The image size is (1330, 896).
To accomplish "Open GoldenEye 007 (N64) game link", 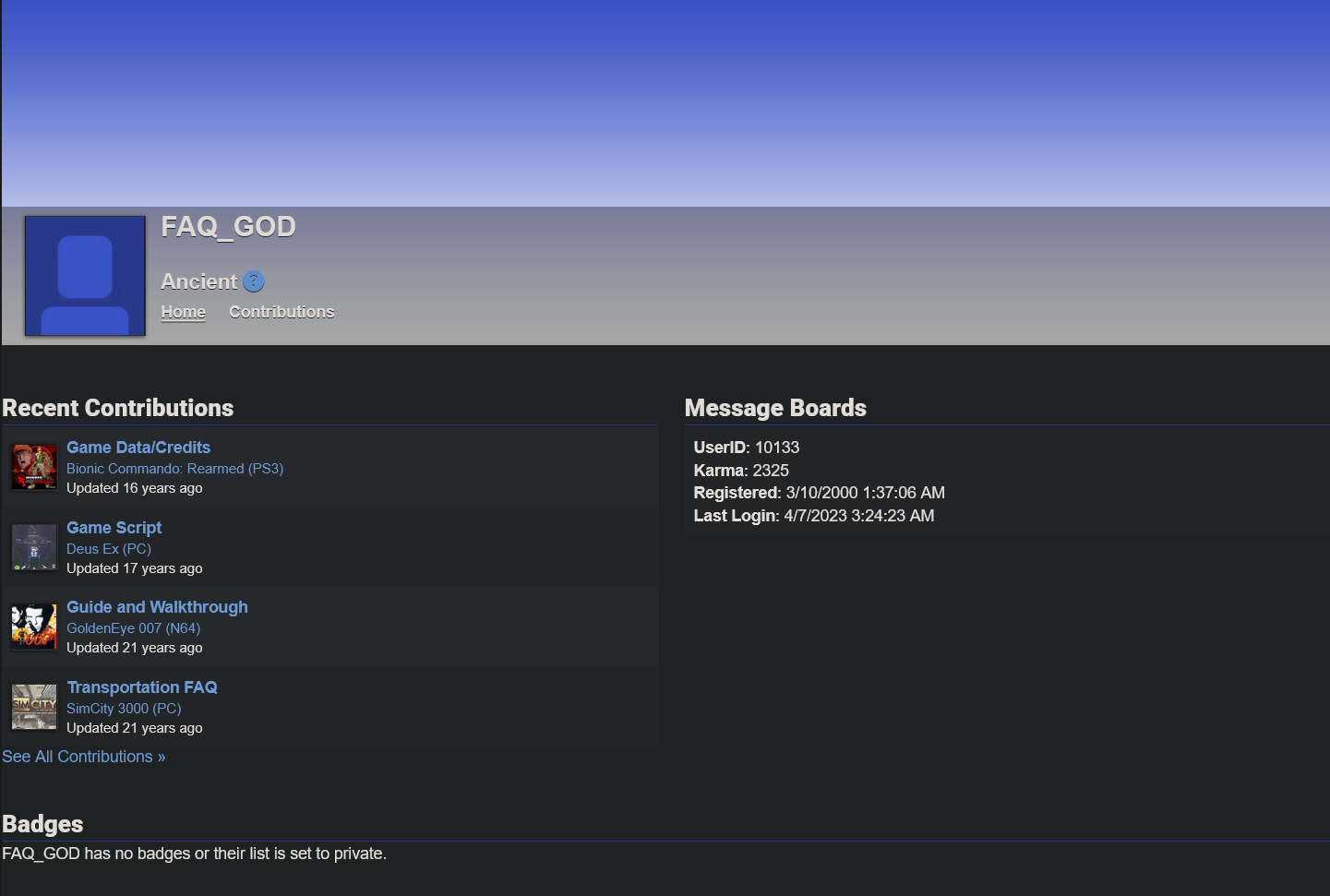I will pos(133,628).
